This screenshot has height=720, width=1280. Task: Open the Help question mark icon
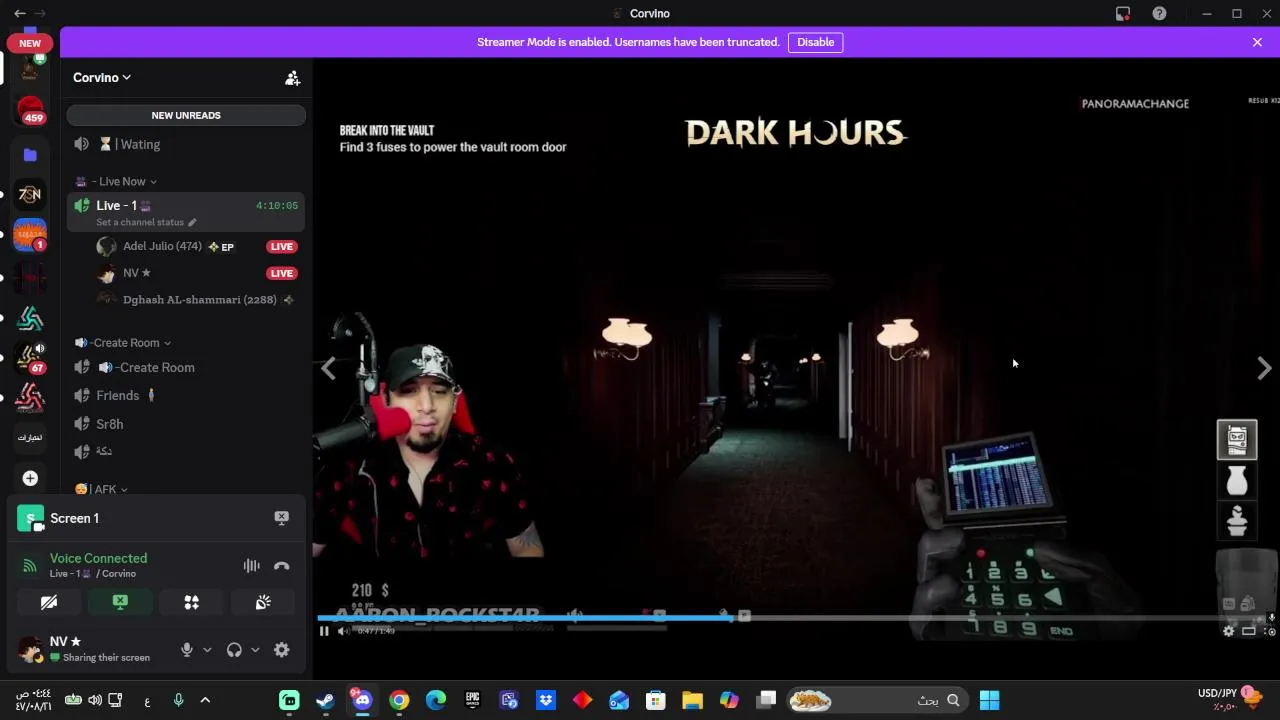[x=1159, y=13]
